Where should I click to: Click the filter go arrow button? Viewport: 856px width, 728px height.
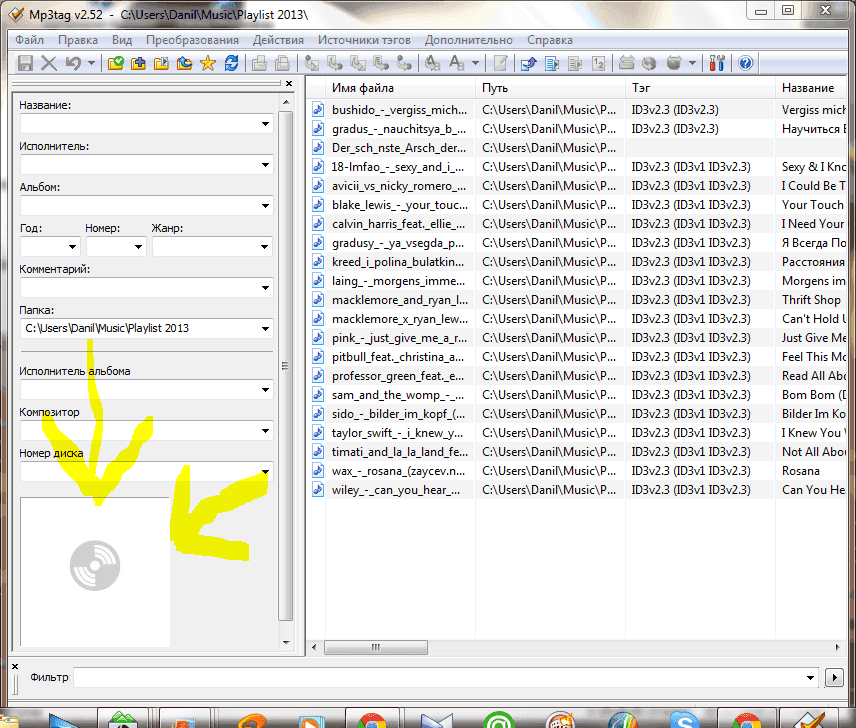[x=834, y=678]
